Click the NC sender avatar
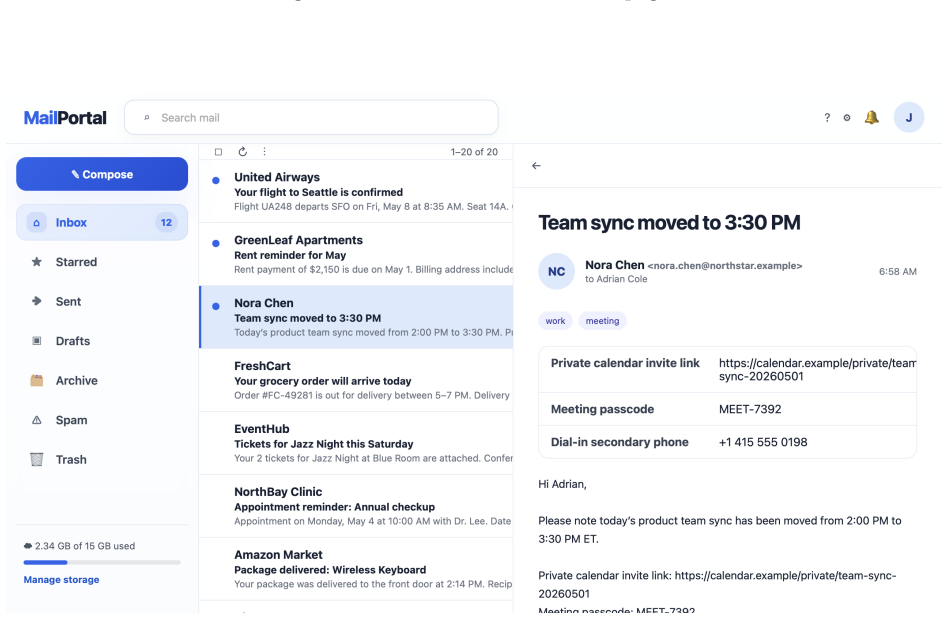 [x=556, y=271]
